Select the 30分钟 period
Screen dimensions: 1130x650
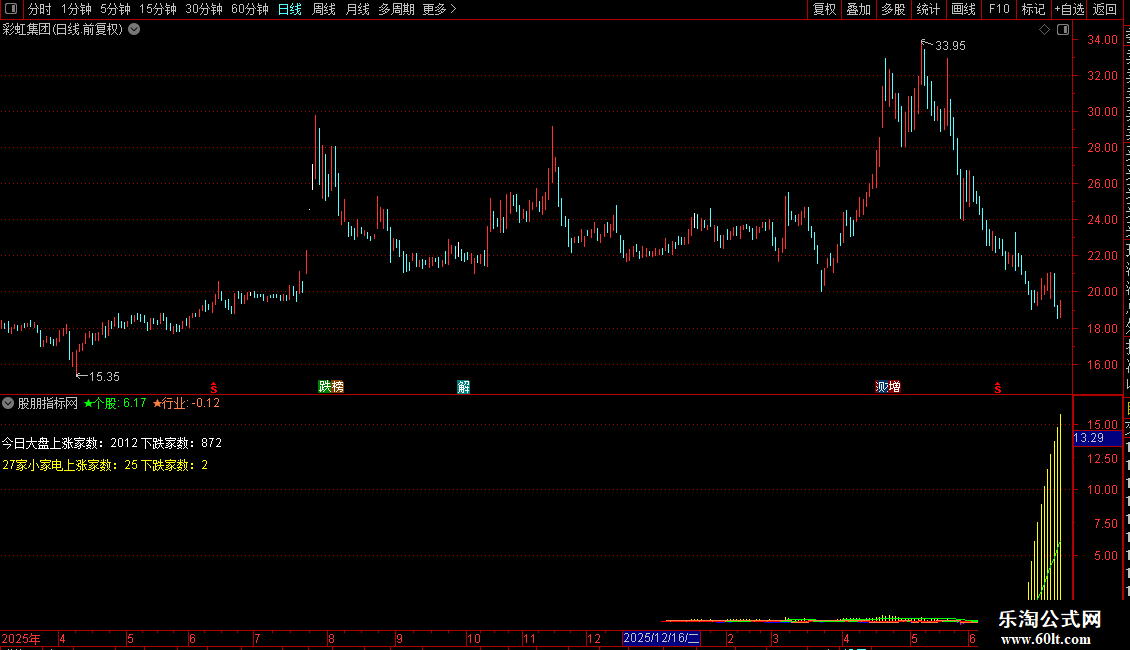pos(204,9)
